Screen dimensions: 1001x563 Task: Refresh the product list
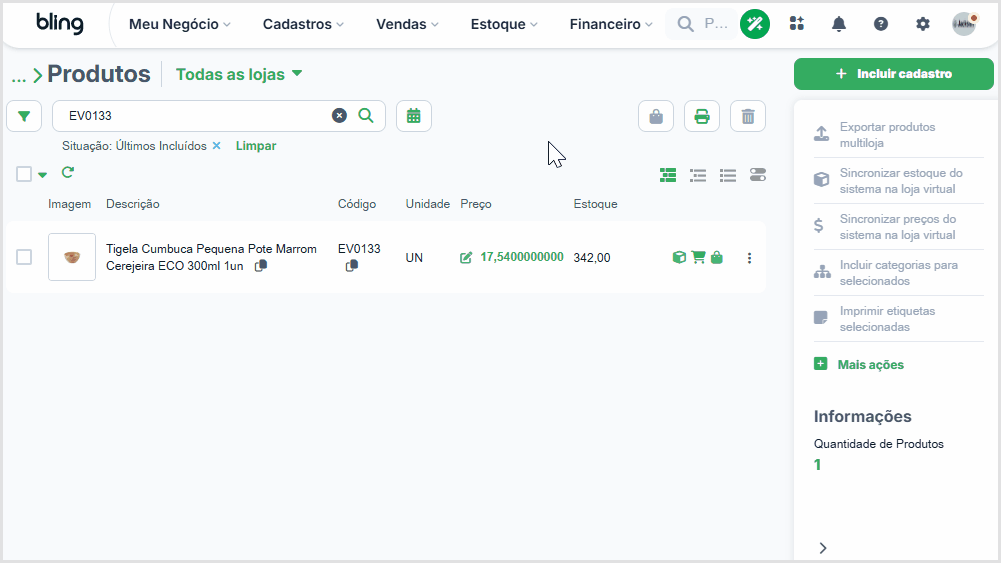pyautogui.click(x=68, y=172)
